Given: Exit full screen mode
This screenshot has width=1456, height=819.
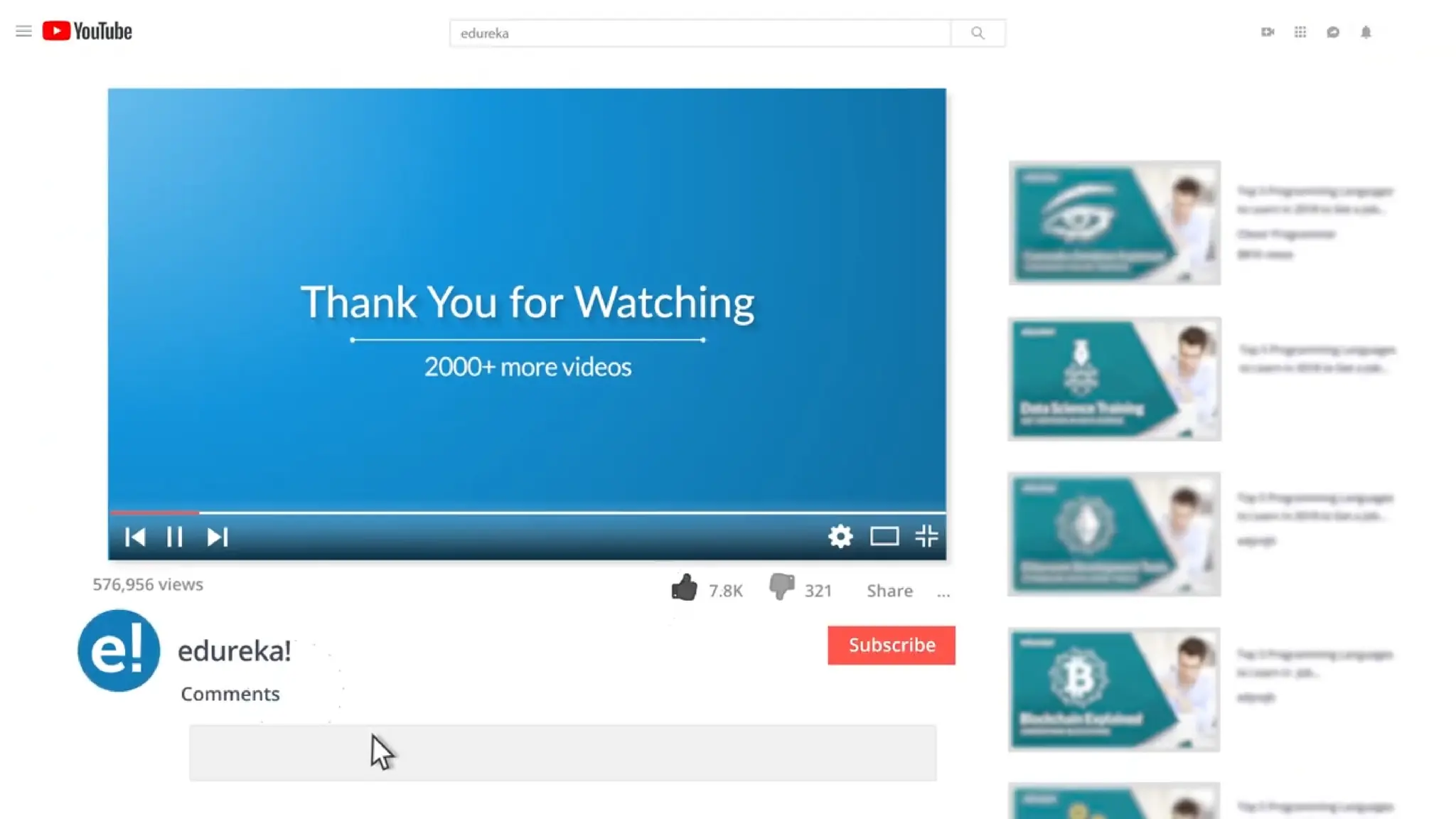Looking at the screenshot, I should [x=926, y=536].
